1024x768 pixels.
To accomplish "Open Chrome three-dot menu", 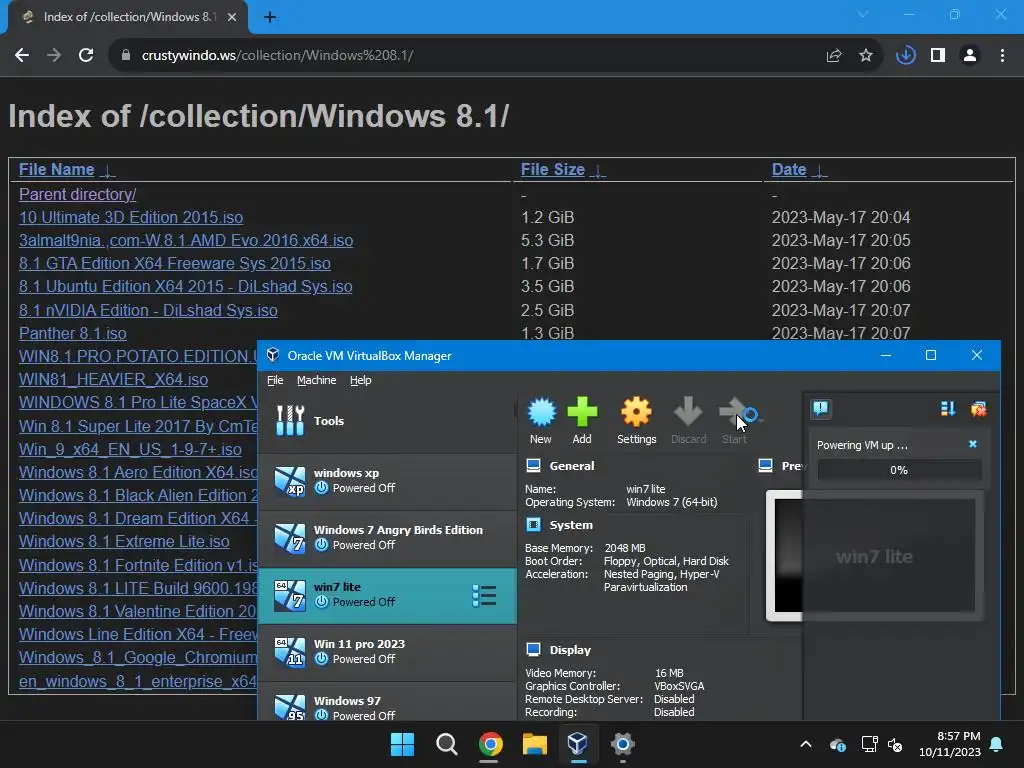I will point(1002,56).
